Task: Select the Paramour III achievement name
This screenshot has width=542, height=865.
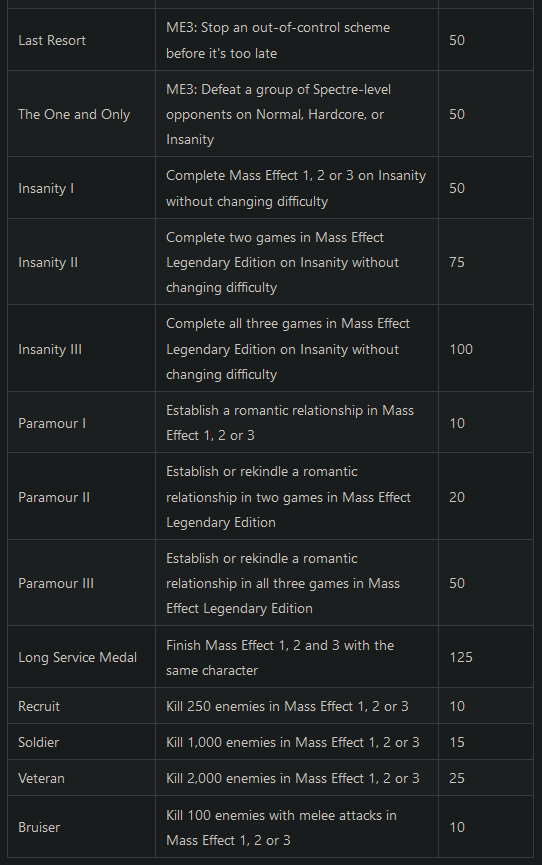Action: [x=56, y=583]
